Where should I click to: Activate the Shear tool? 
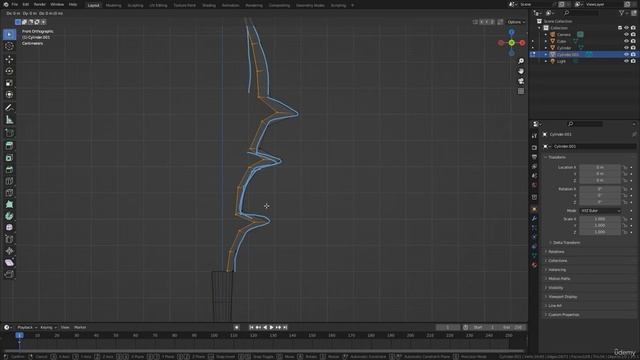(9, 262)
